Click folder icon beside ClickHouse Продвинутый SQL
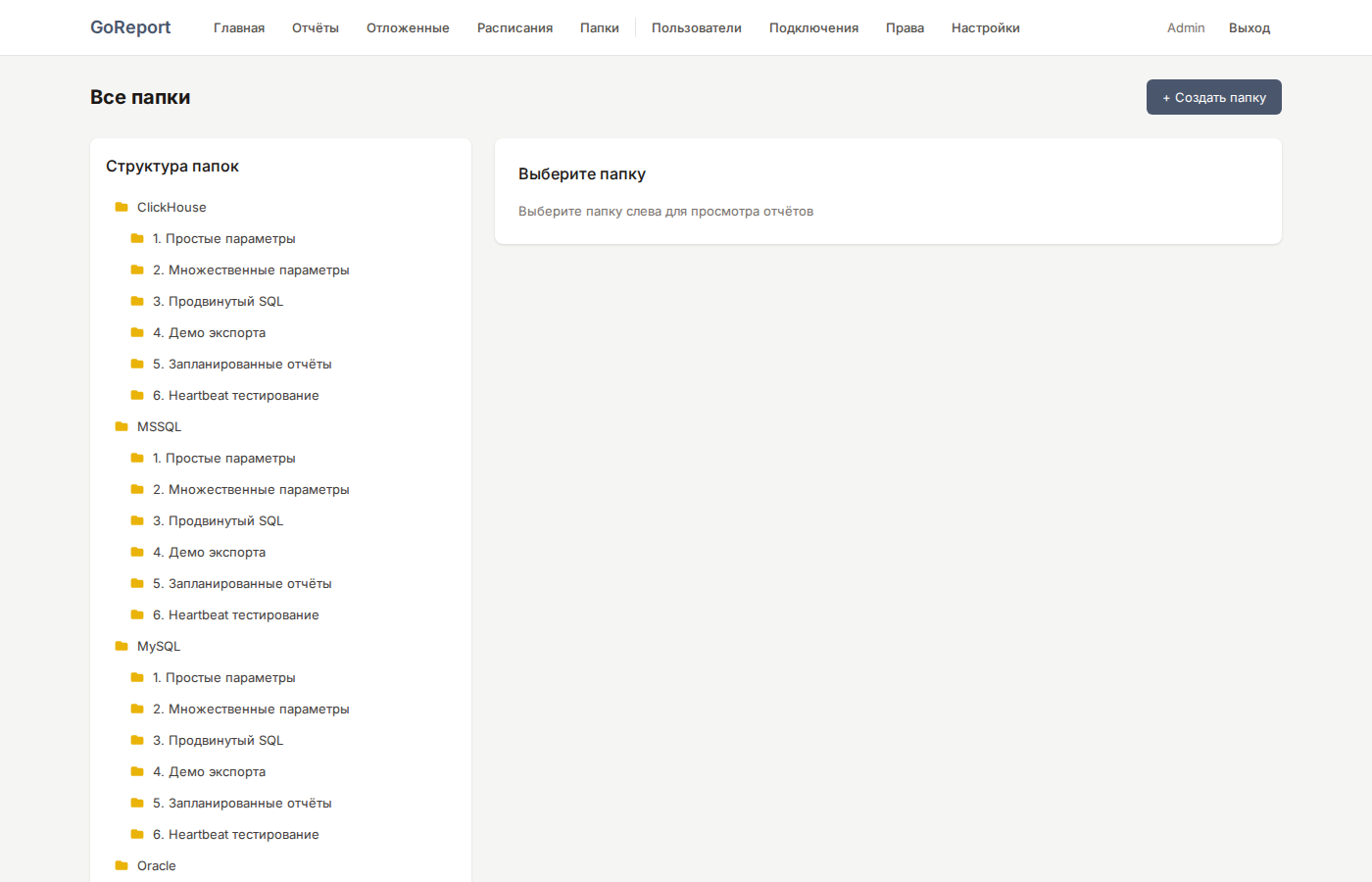This screenshot has width=1372, height=882. tap(137, 301)
